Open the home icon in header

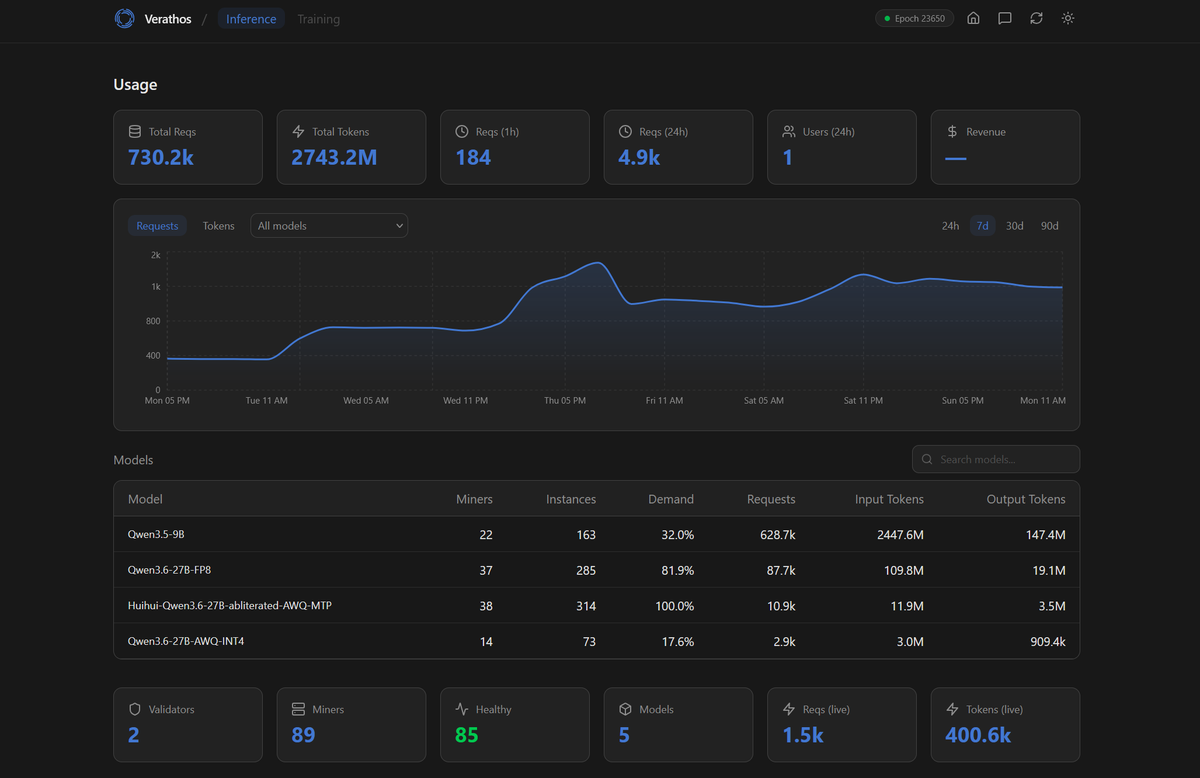click(x=973, y=18)
